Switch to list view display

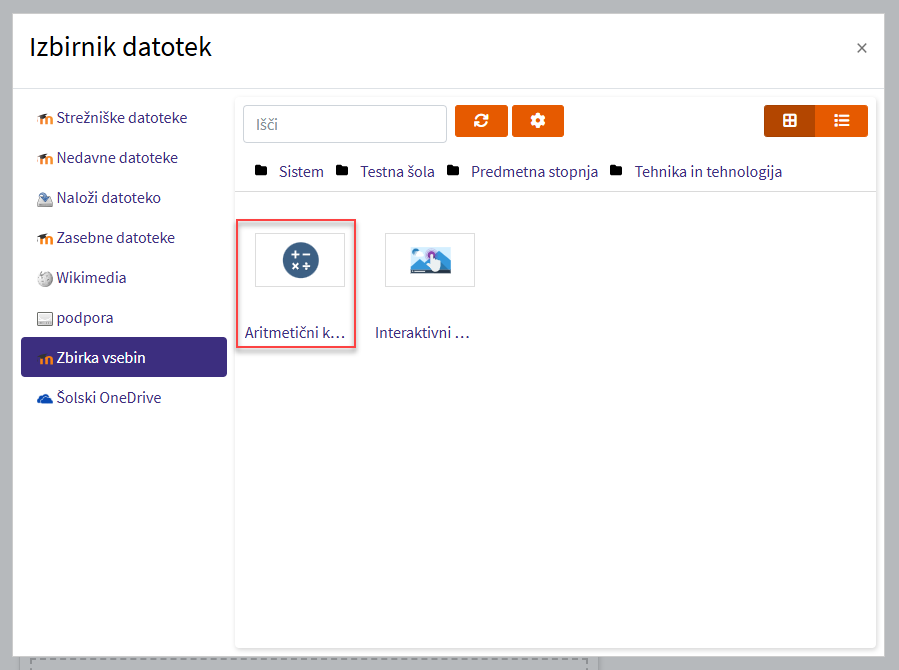(x=842, y=121)
